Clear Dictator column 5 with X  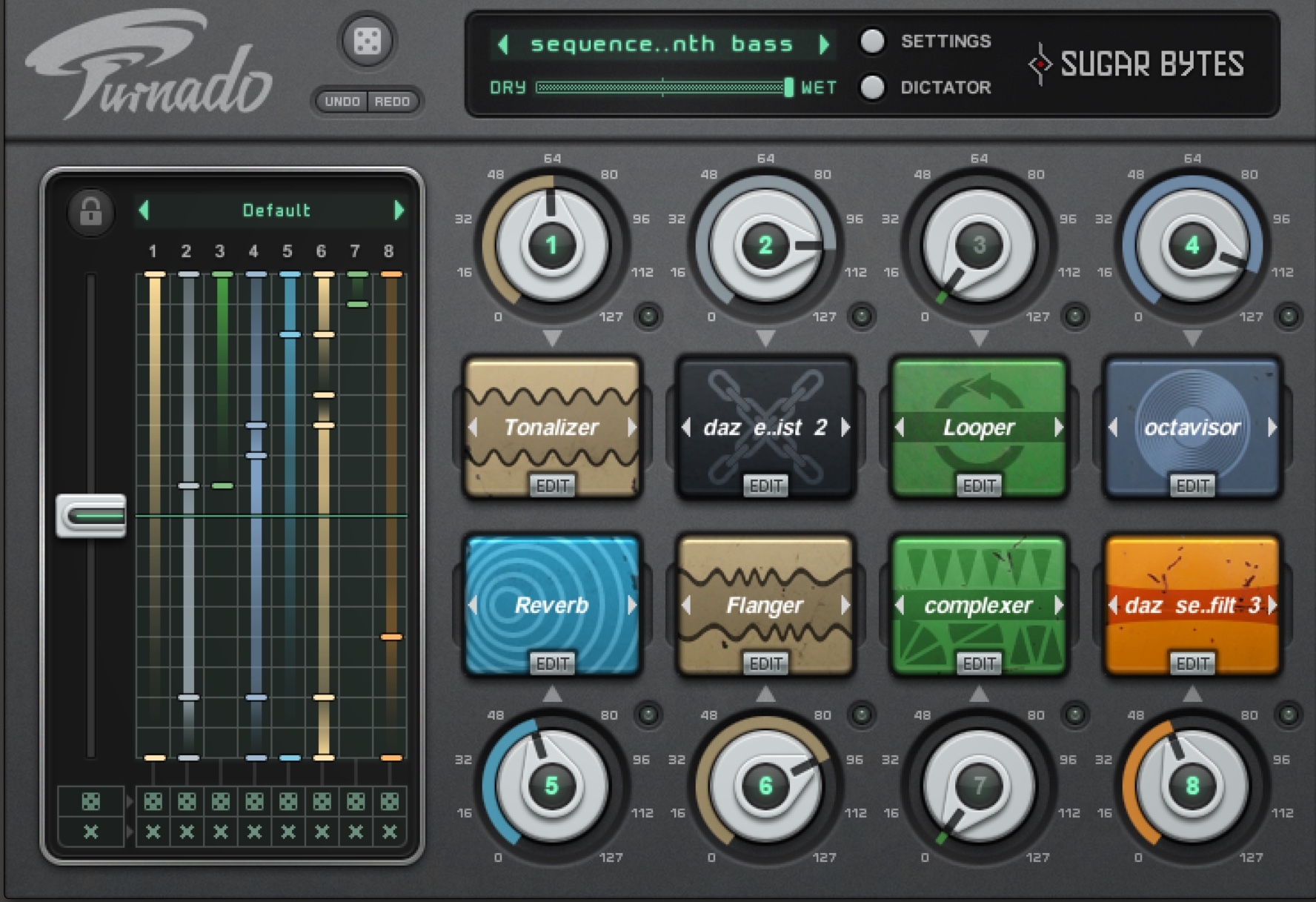click(288, 832)
